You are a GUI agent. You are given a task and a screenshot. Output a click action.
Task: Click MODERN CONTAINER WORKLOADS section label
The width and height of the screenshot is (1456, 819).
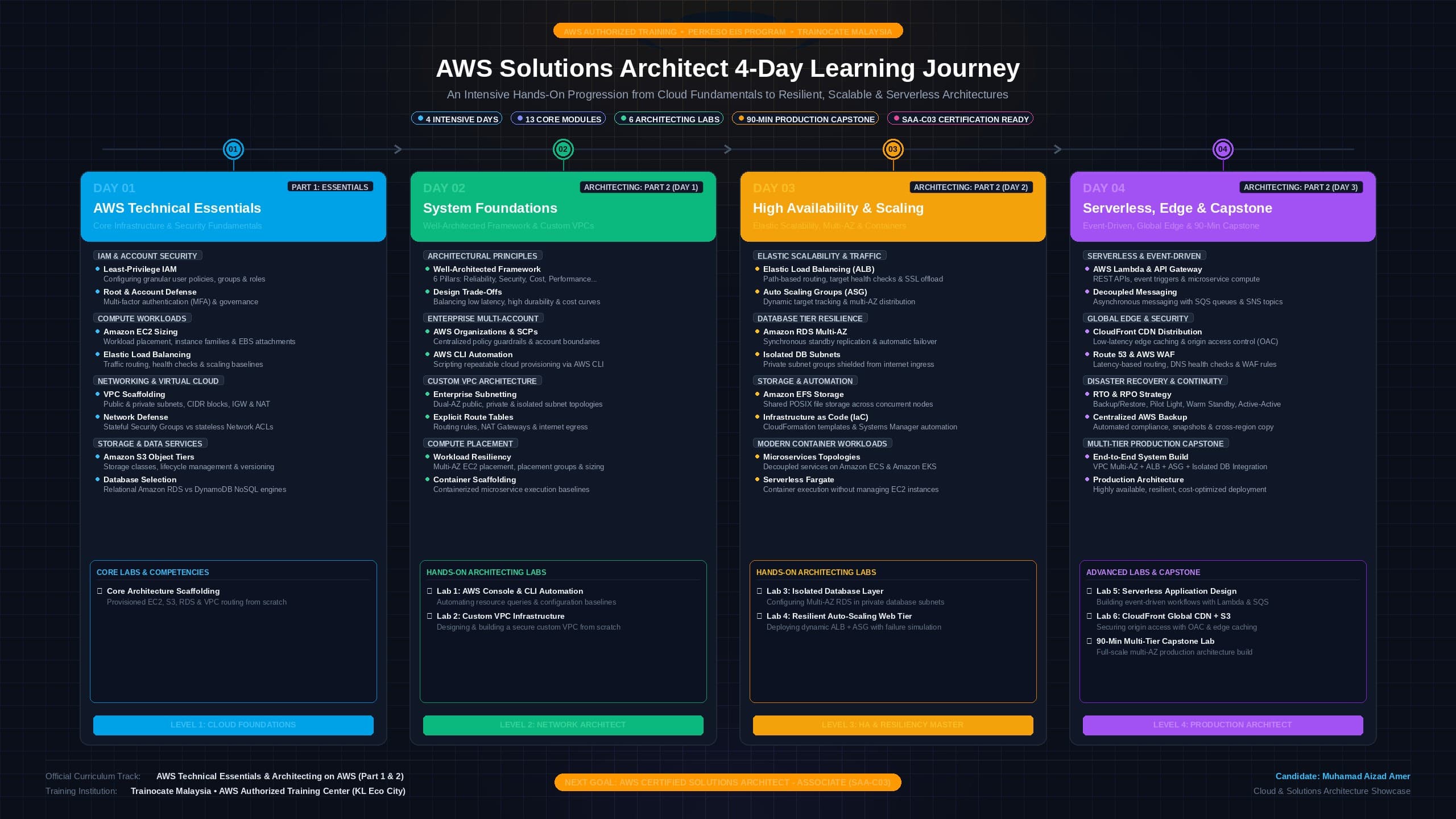pos(822,444)
